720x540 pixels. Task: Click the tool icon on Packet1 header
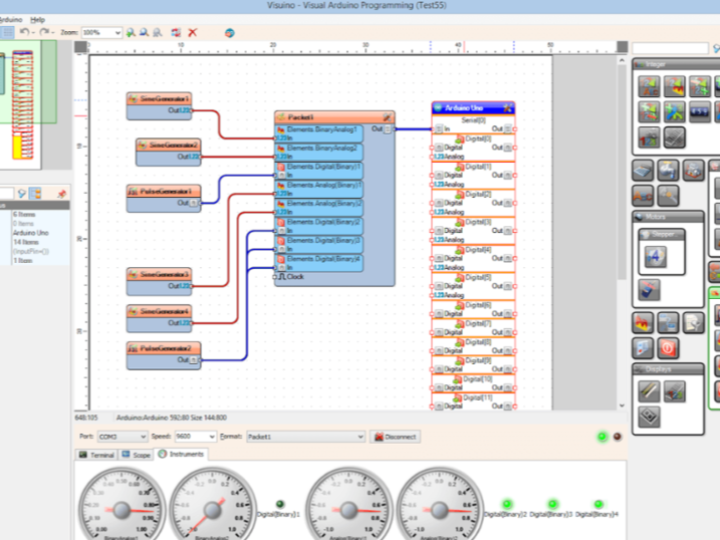click(x=387, y=117)
